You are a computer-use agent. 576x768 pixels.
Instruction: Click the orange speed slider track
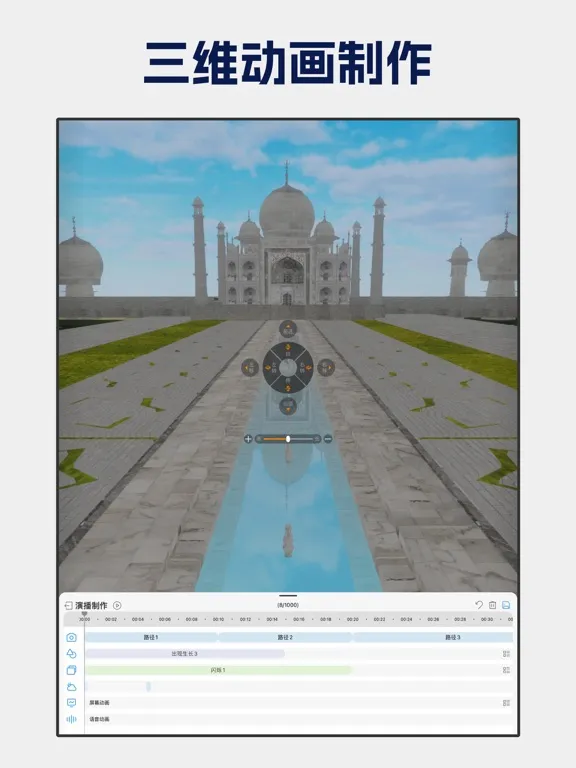[x=274, y=439]
